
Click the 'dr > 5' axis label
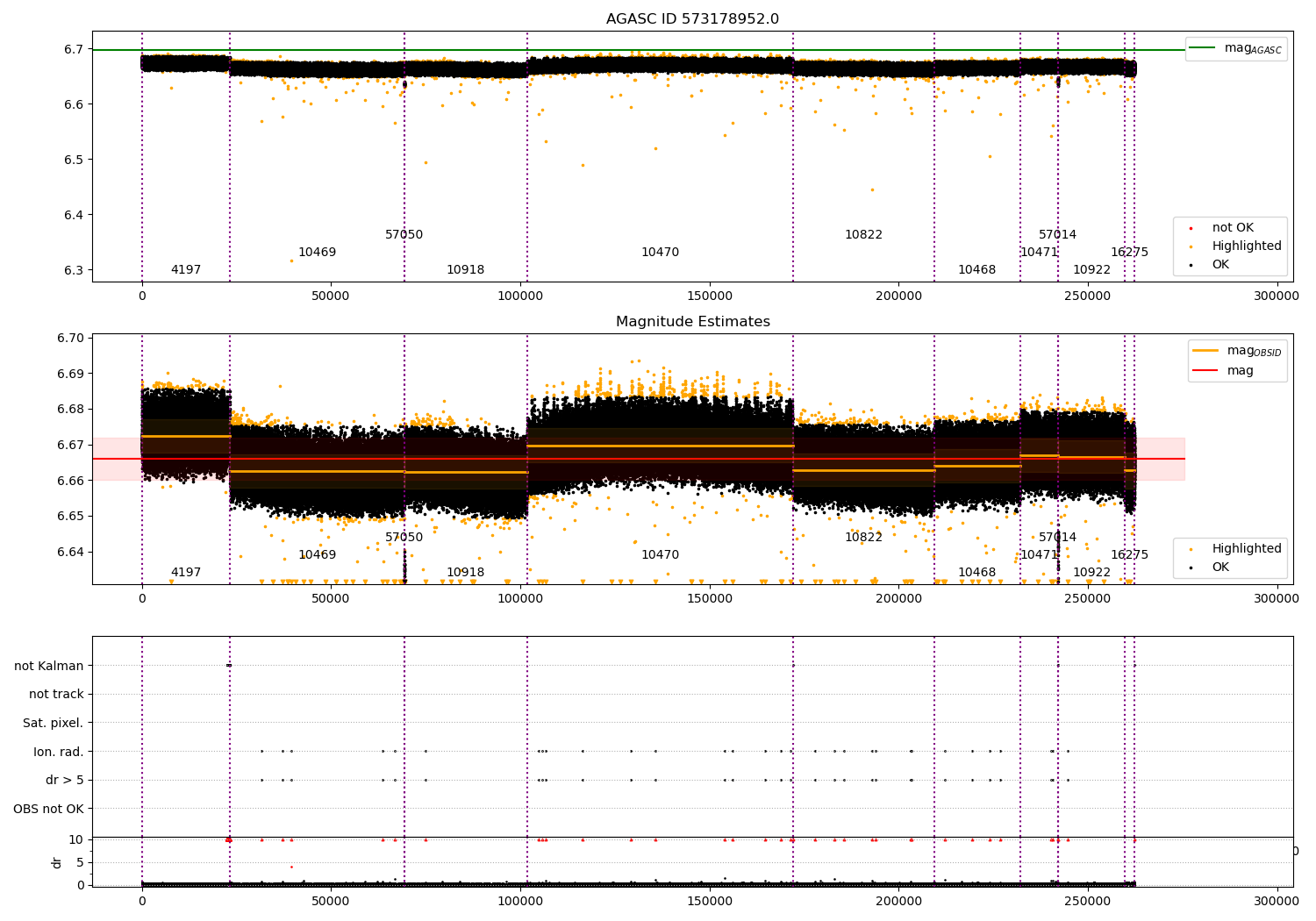(65, 780)
